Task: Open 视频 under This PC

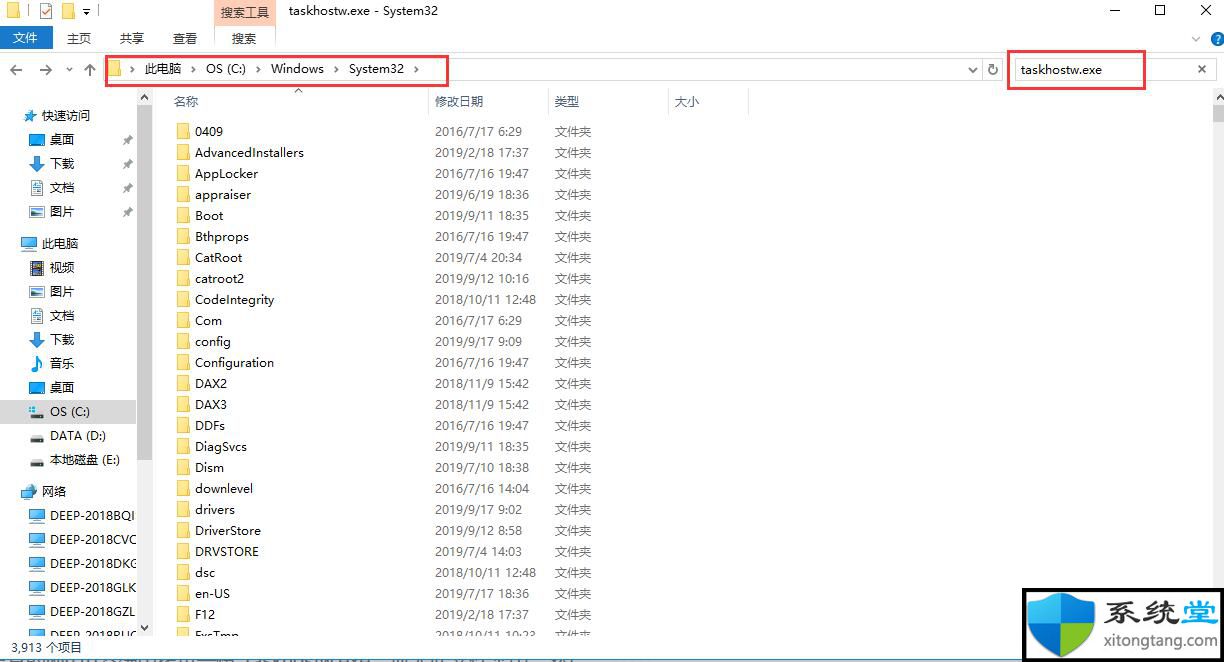Action: (x=62, y=268)
